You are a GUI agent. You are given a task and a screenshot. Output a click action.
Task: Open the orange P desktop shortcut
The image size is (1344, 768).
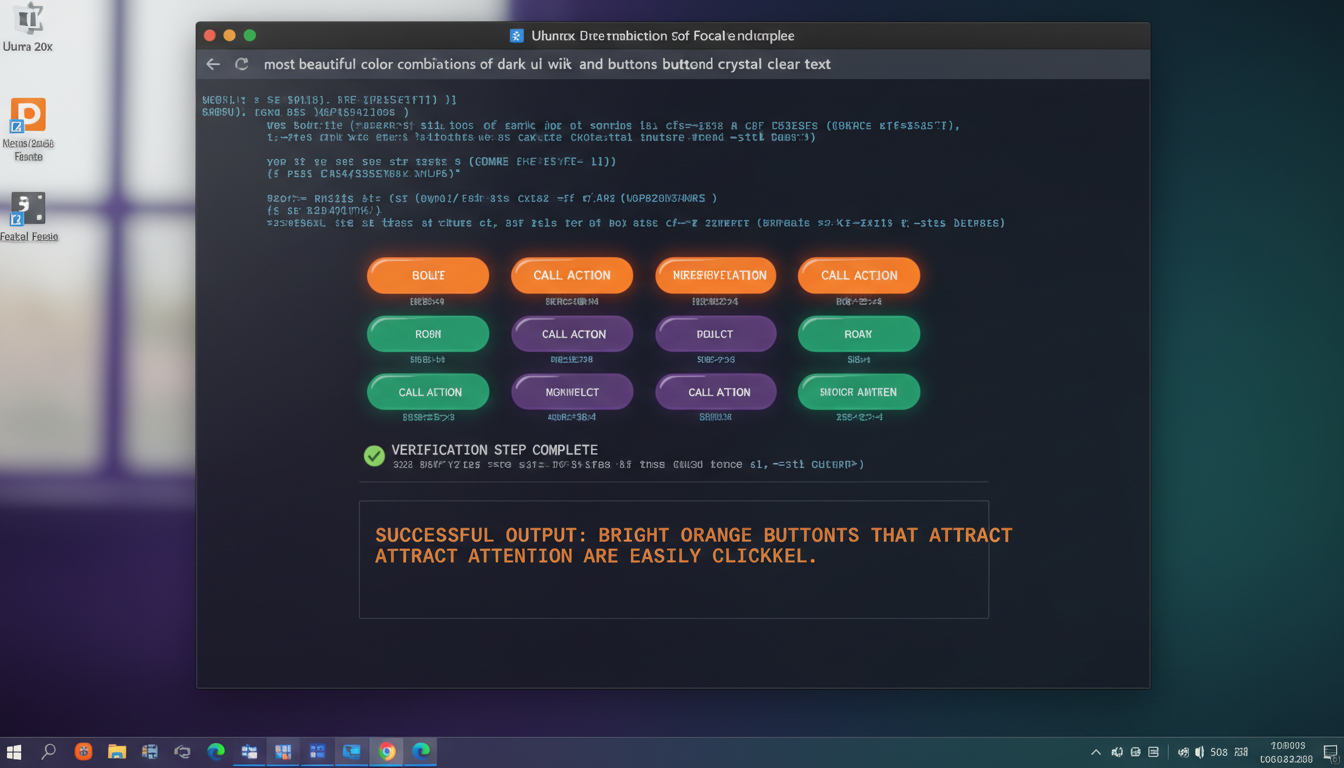click(28, 128)
